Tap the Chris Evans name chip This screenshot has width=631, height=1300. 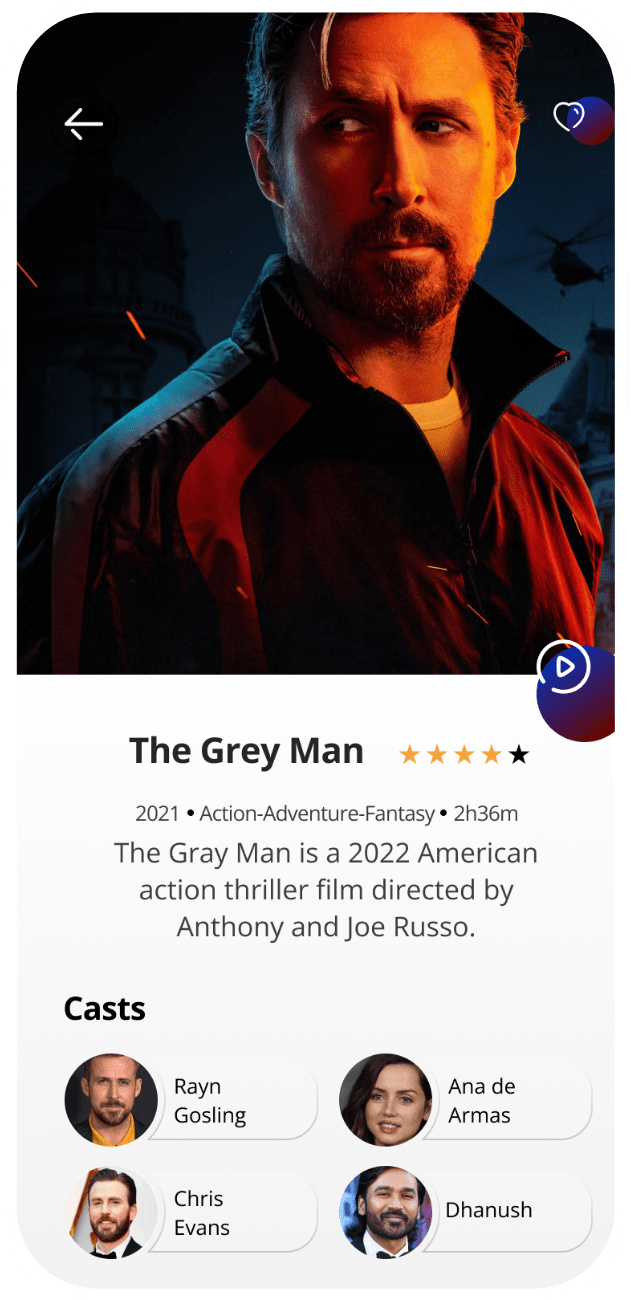[x=235, y=1212]
